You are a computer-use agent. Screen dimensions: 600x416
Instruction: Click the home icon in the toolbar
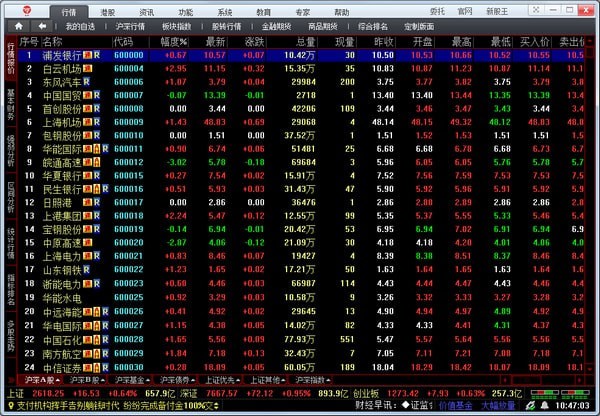(18, 26)
